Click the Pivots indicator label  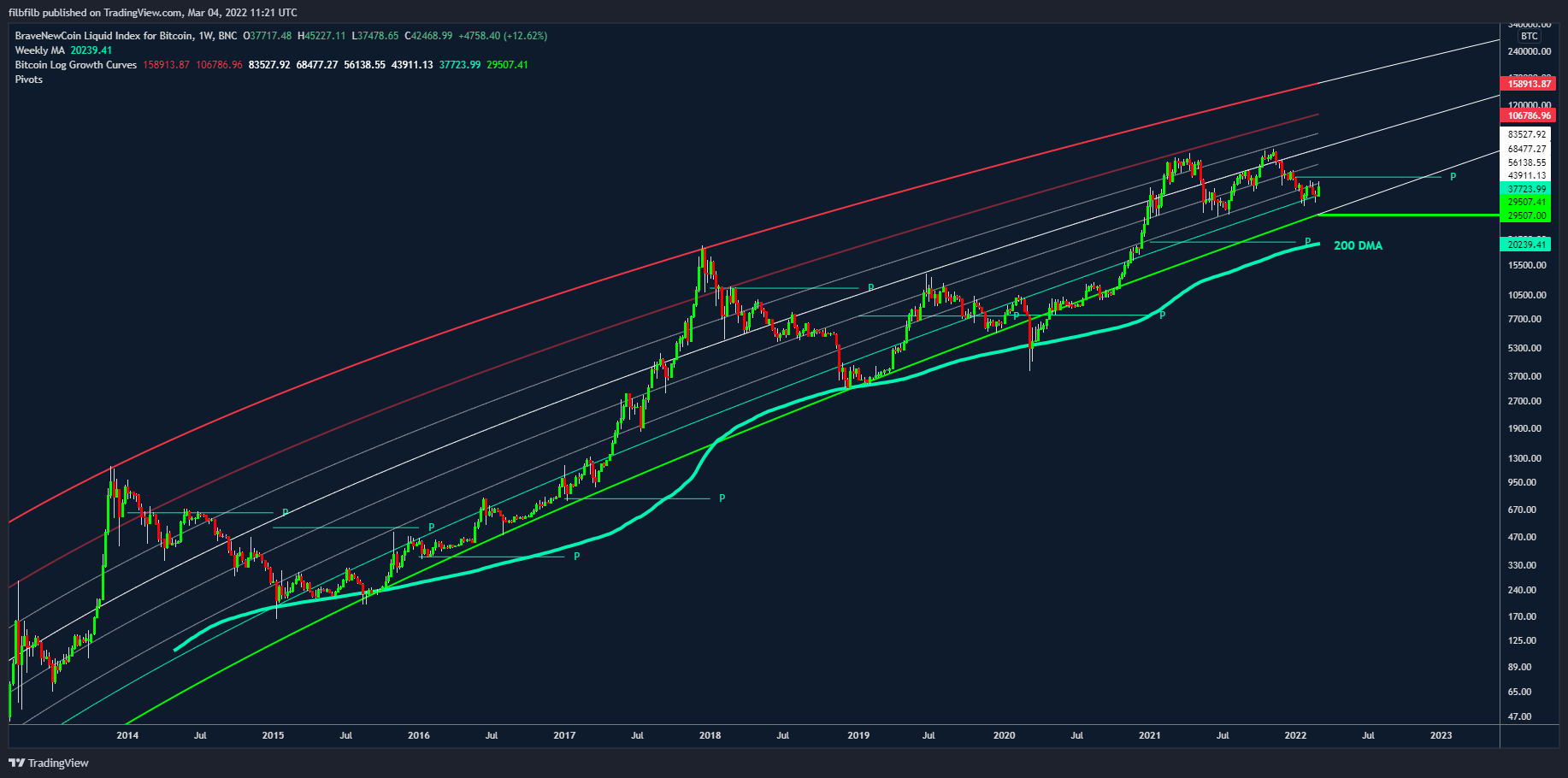pos(28,80)
